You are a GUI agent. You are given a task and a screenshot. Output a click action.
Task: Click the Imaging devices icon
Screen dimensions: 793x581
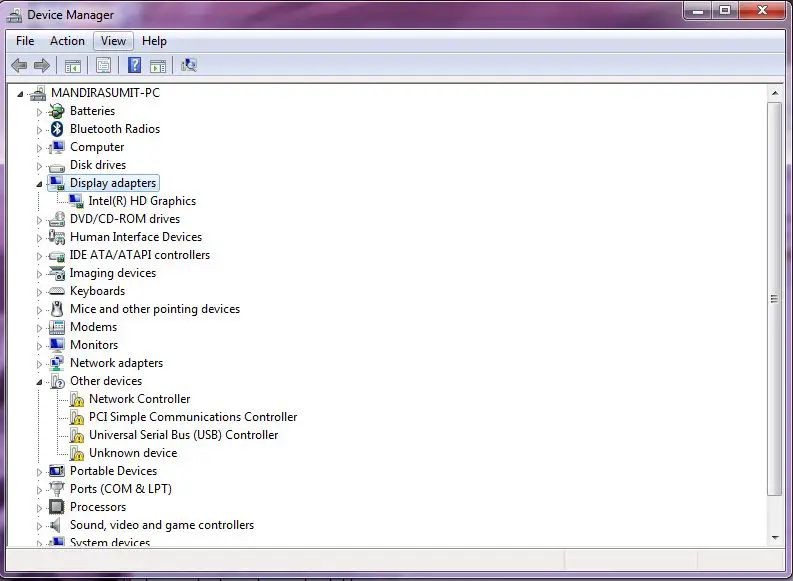(57, 273)
